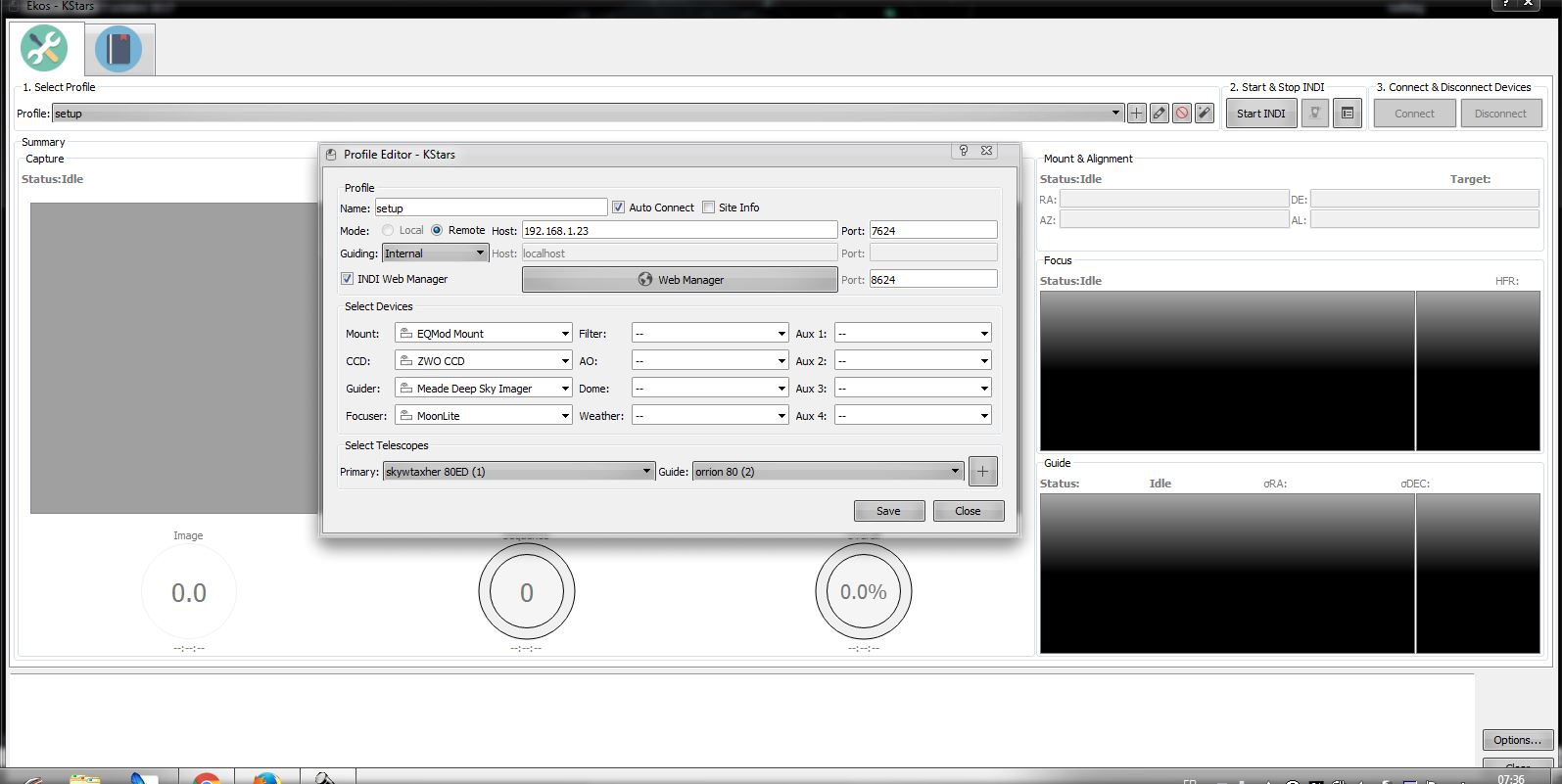Screen dimensions: 1562x784
Task: Click the Guiding Host field showing localhost
Action: (679, 254)
